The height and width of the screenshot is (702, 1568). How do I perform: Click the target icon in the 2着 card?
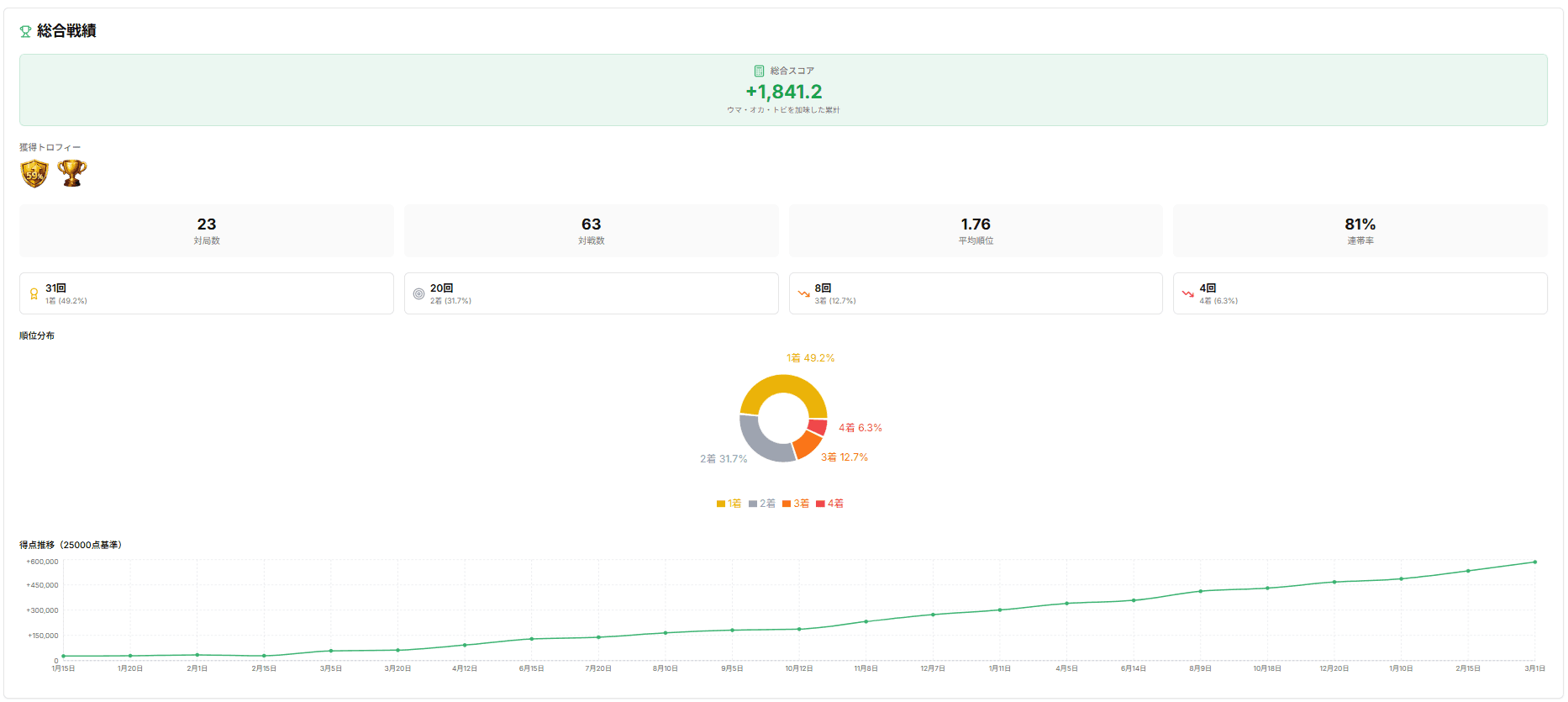point(418,294)
